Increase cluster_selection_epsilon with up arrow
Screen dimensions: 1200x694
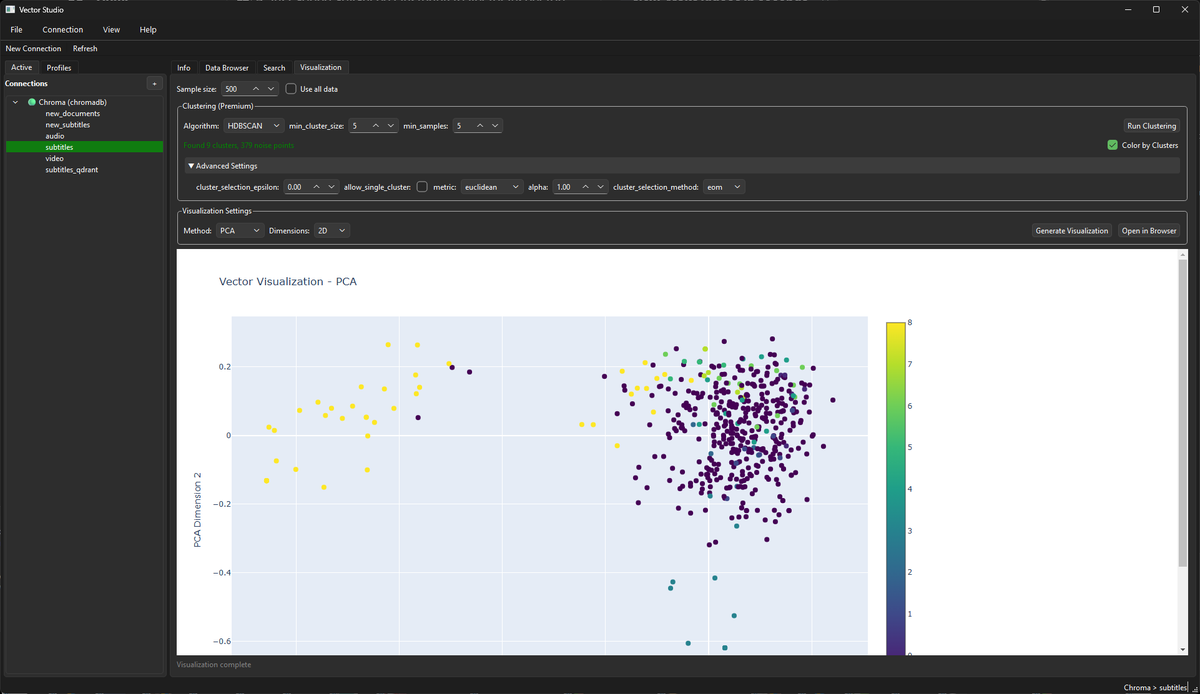pos(316,187)
